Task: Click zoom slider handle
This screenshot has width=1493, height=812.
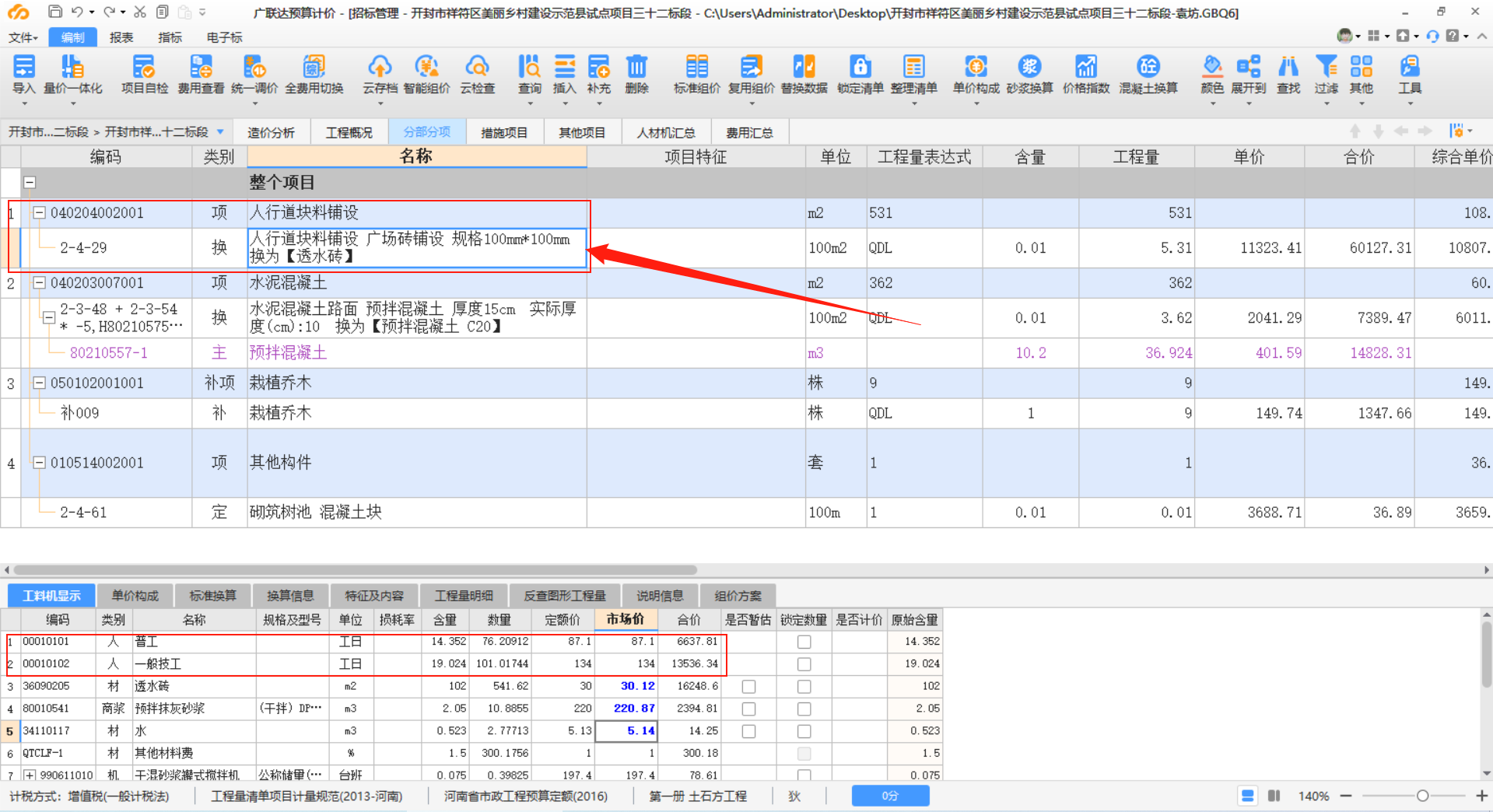Action: 1422,796
